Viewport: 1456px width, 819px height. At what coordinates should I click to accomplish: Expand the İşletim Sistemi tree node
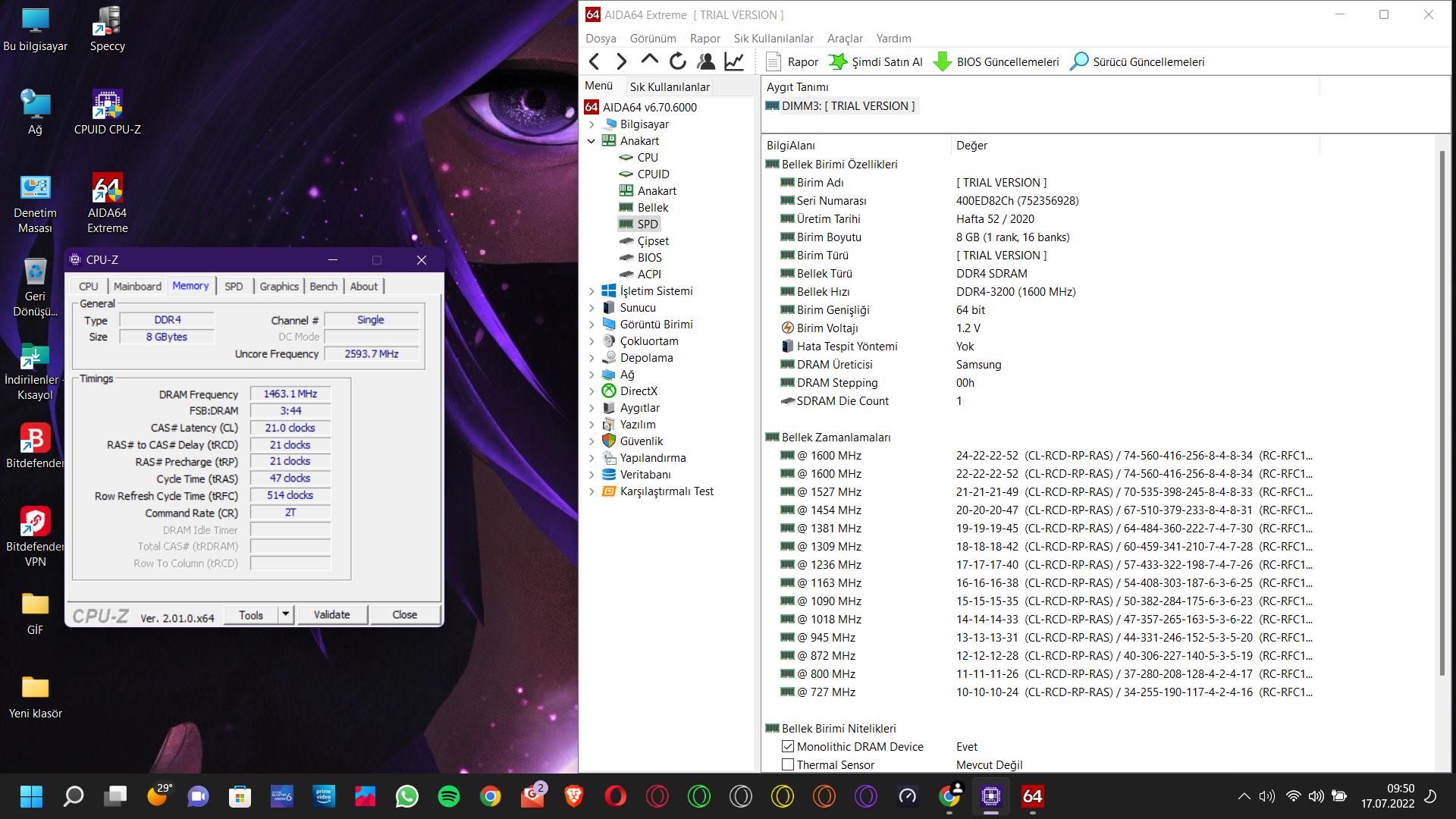pyautogui.click(x=591, y=291)
